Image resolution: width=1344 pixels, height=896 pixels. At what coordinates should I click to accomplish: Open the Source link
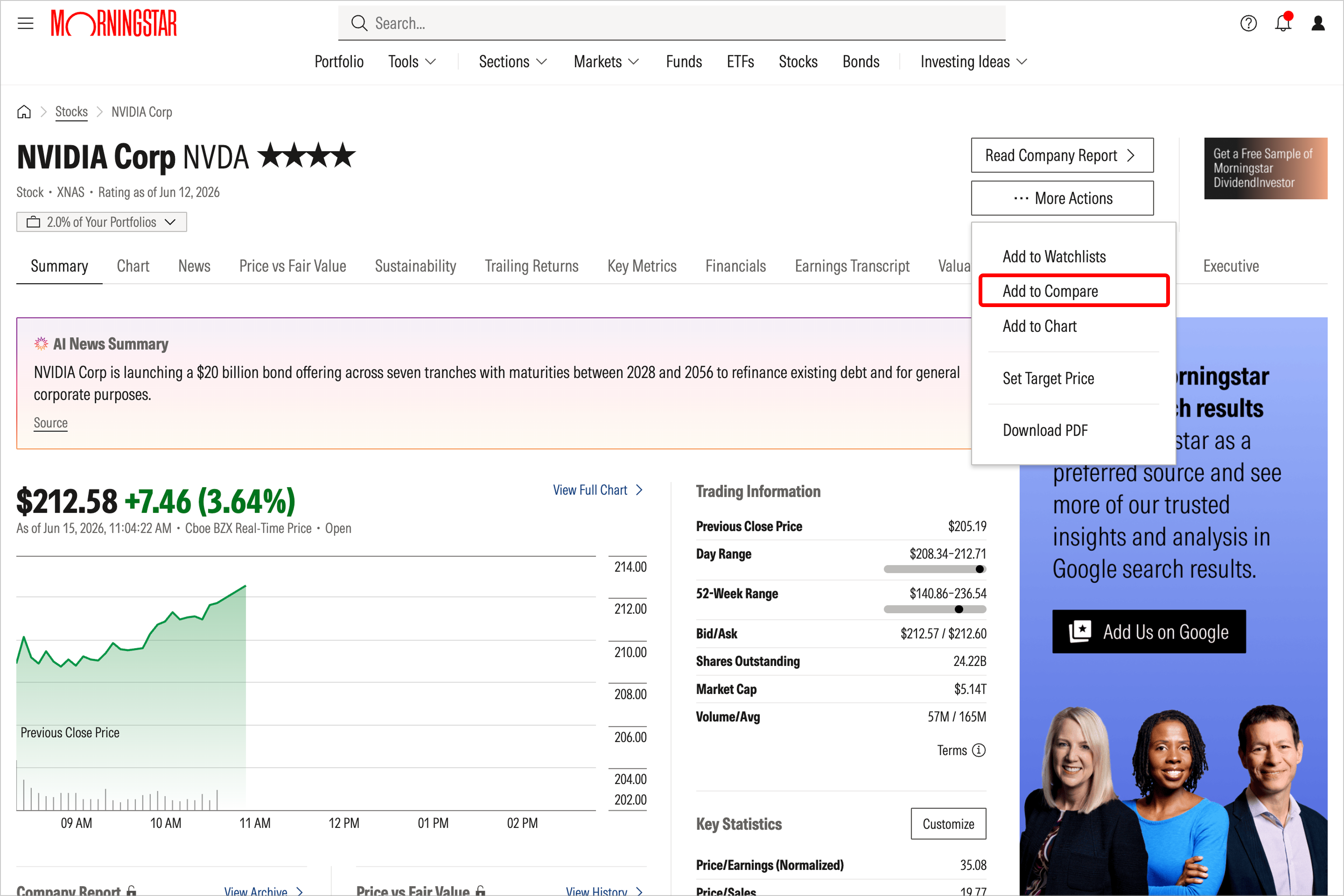click(x=50, y=423)
